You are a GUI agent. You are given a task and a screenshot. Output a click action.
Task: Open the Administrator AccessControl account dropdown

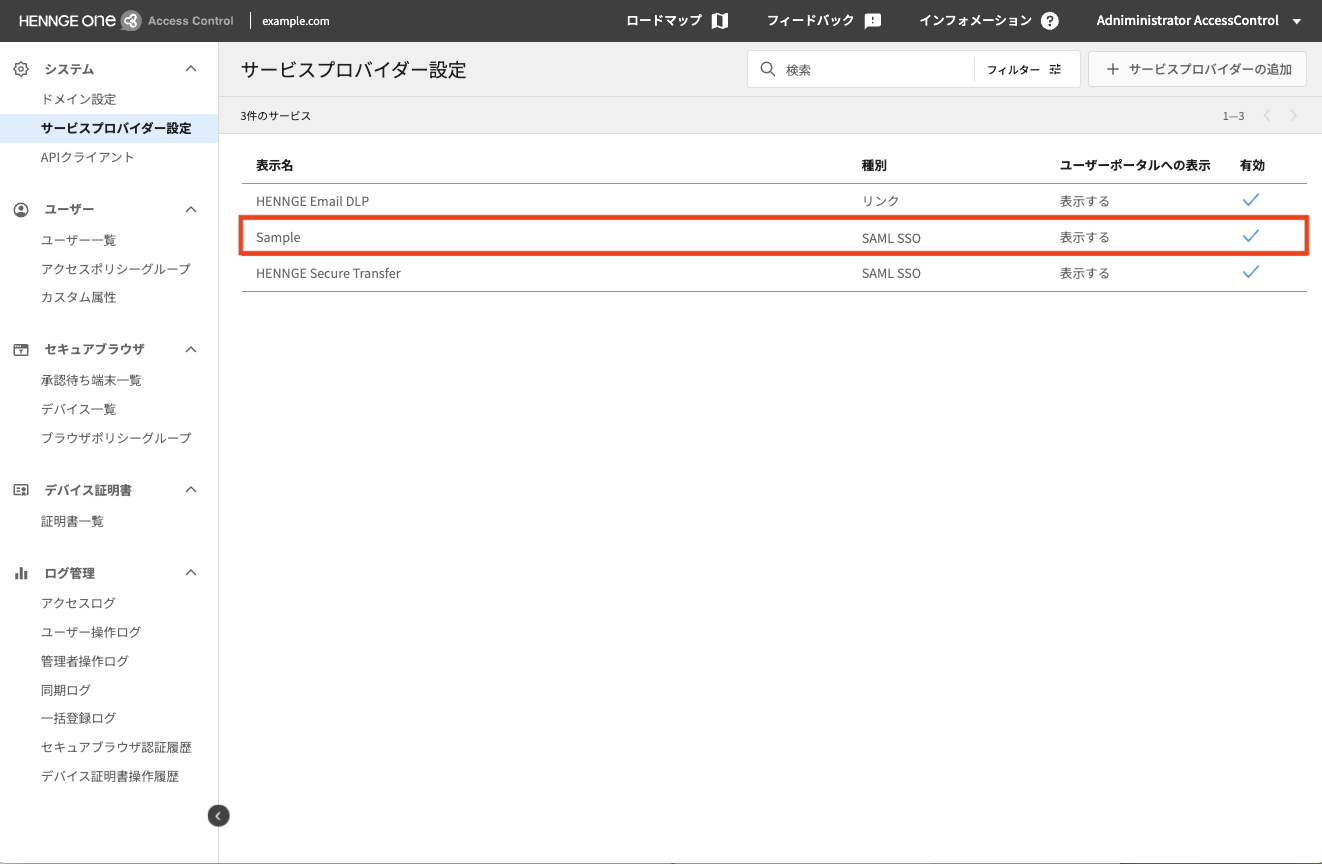1198,21
